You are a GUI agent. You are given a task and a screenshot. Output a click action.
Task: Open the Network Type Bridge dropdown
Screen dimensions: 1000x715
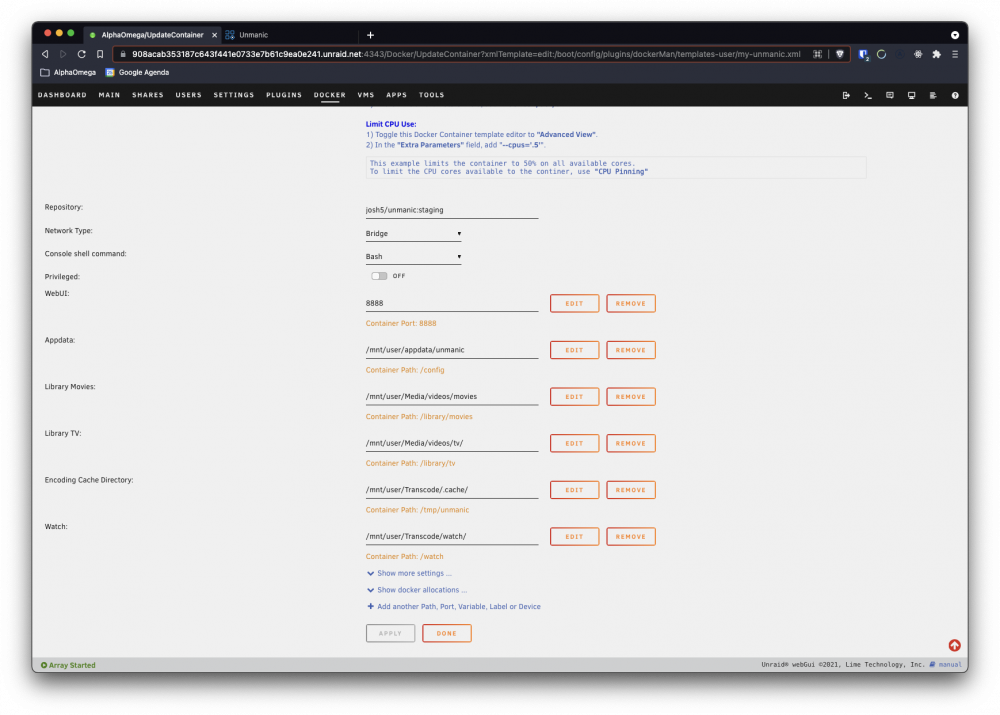pyautogui.click(x=413, y=233)
